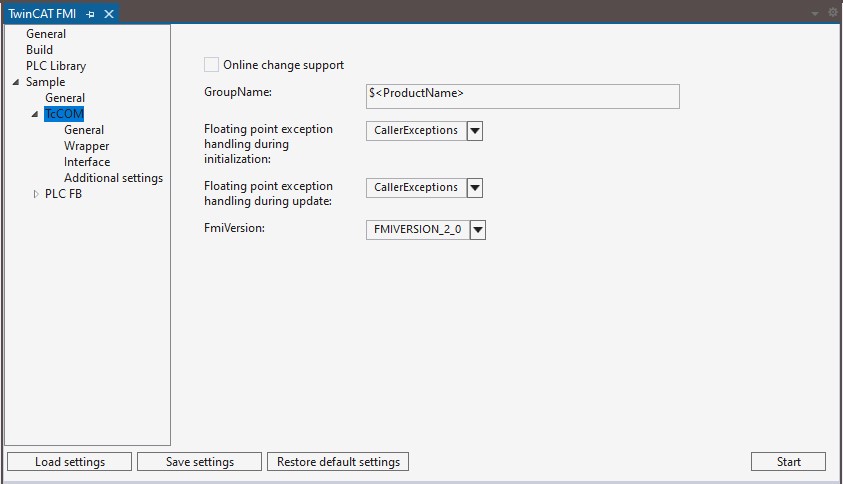Screen dimensions: 843x484
Task: Select the Interface tree item
Action: pos(87,162)
